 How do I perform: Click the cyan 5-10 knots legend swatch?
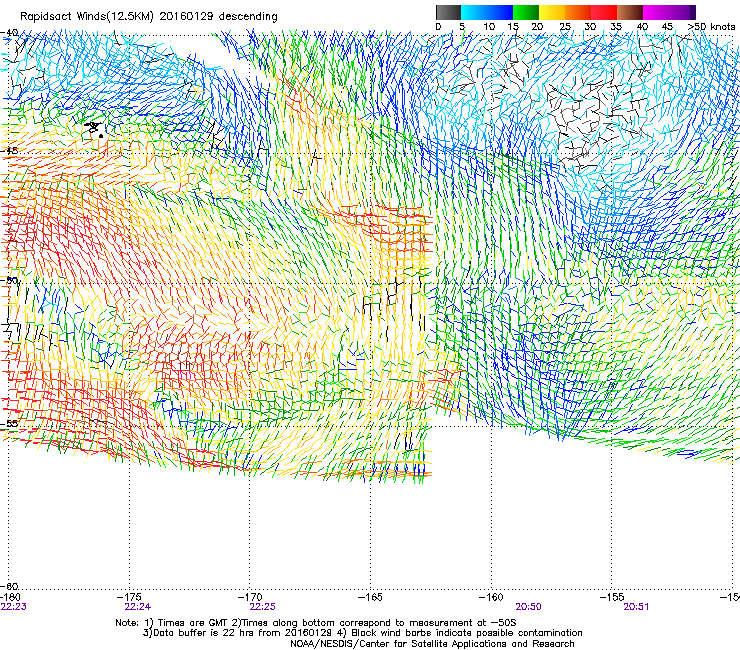click(x=474, y=12)
